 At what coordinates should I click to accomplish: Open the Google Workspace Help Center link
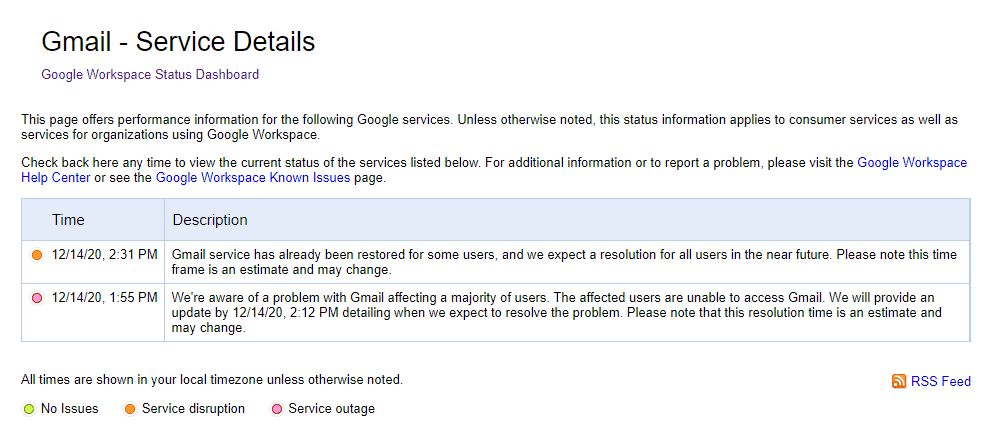(912, 162)
